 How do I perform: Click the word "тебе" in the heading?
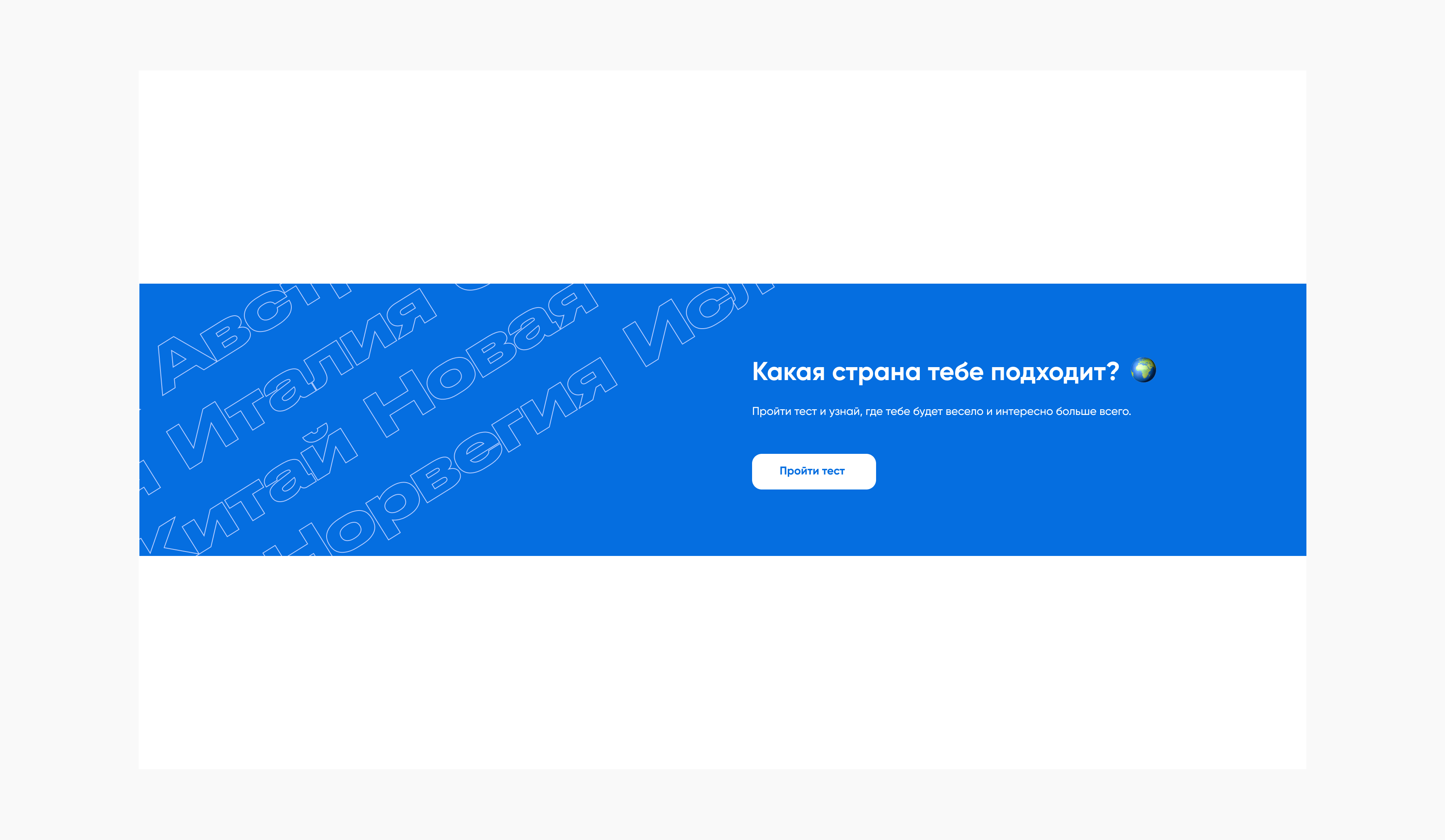pyautogui.click(x=955, y=372)
